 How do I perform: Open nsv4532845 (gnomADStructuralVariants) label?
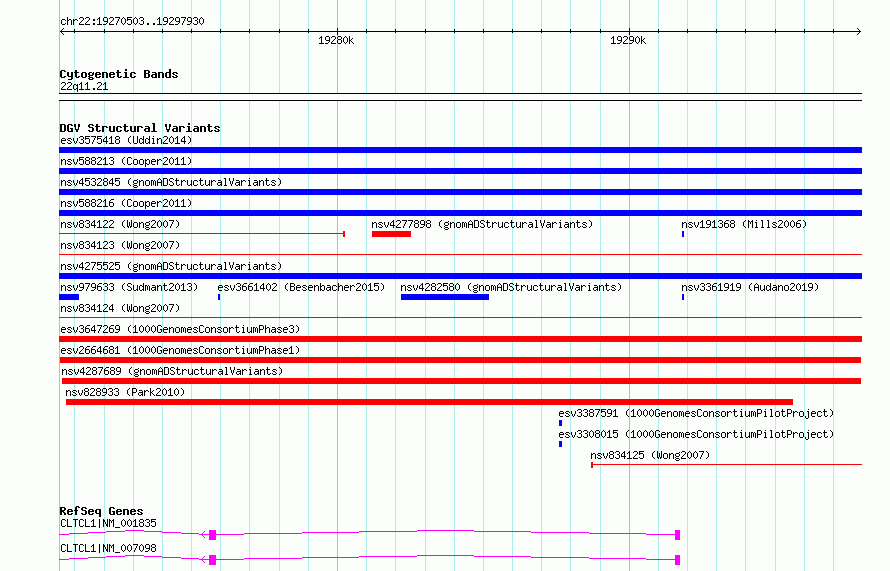pos(171,182)
